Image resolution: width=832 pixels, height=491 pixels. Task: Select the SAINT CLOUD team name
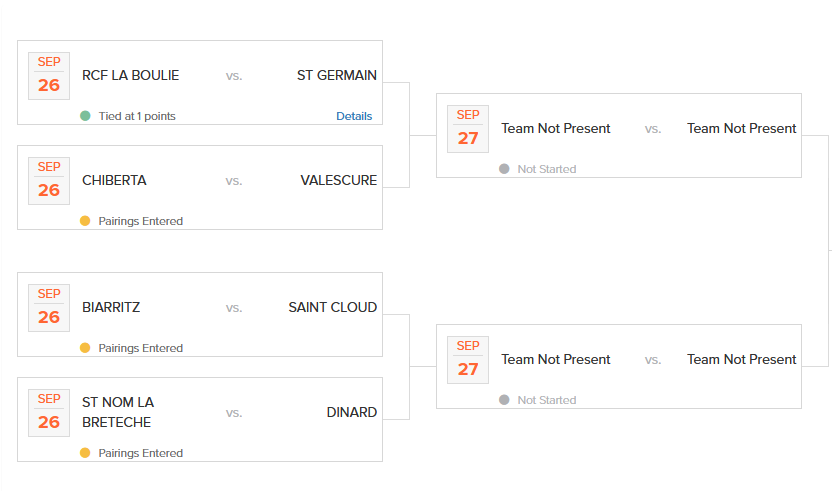pyautogui.click(x=333, y=307)
